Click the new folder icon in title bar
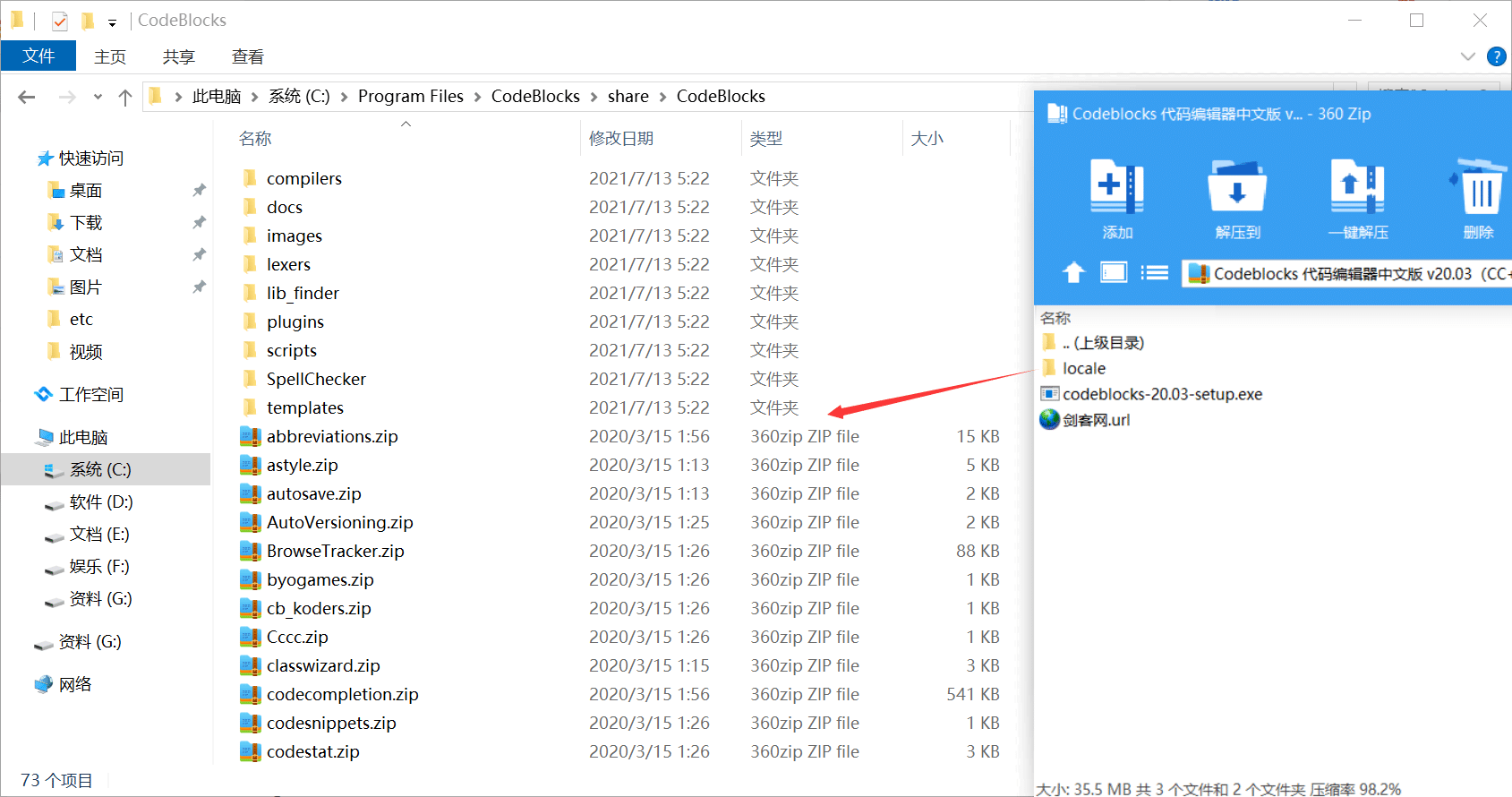 click(88, 21)
